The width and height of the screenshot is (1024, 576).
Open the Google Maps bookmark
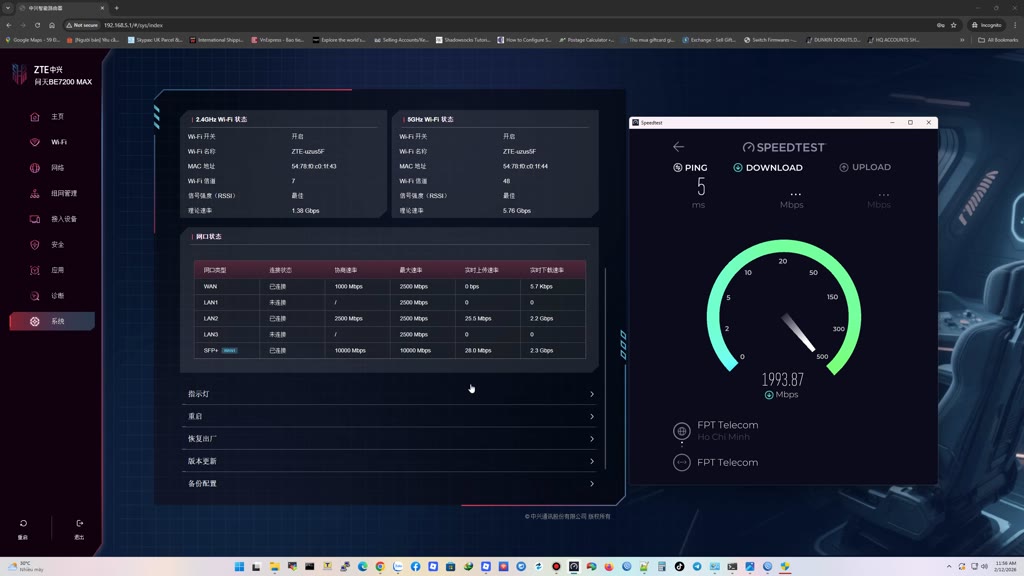pos(33,40)
